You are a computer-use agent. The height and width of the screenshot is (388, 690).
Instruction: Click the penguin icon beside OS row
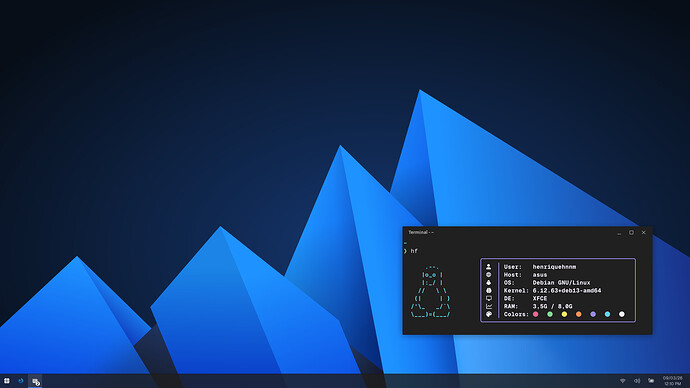(488, 282)
